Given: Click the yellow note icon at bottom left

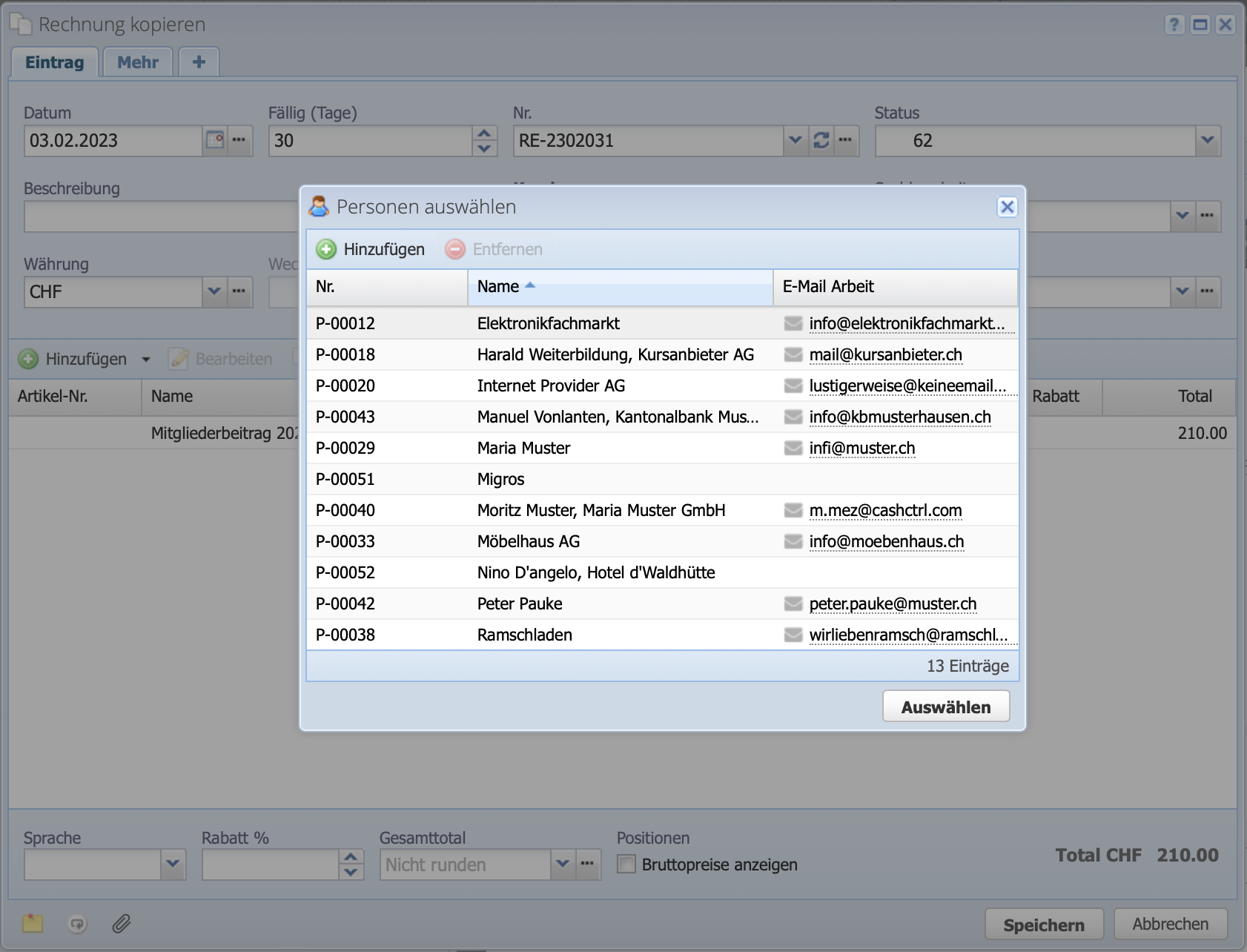Looking at the screenshot, I should (x=33, y=924).
